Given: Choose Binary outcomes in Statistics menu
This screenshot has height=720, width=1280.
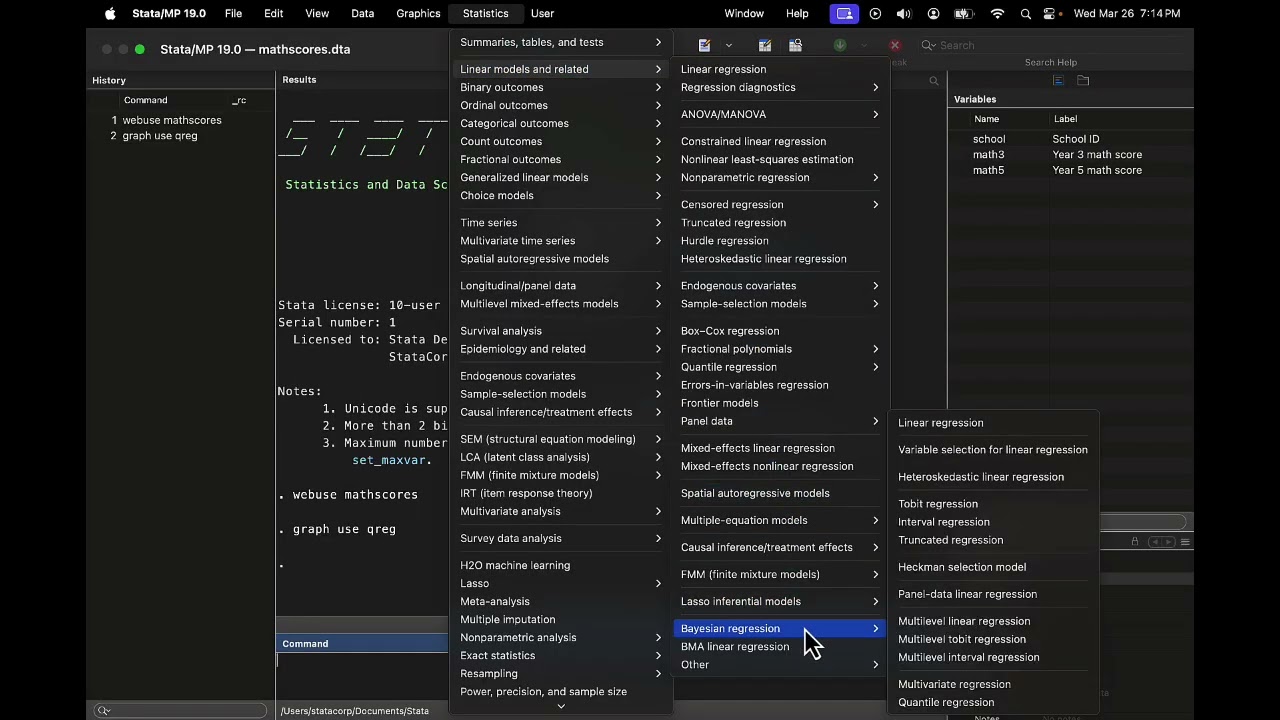Looking at the screenshot, I should tap(560, 87).
